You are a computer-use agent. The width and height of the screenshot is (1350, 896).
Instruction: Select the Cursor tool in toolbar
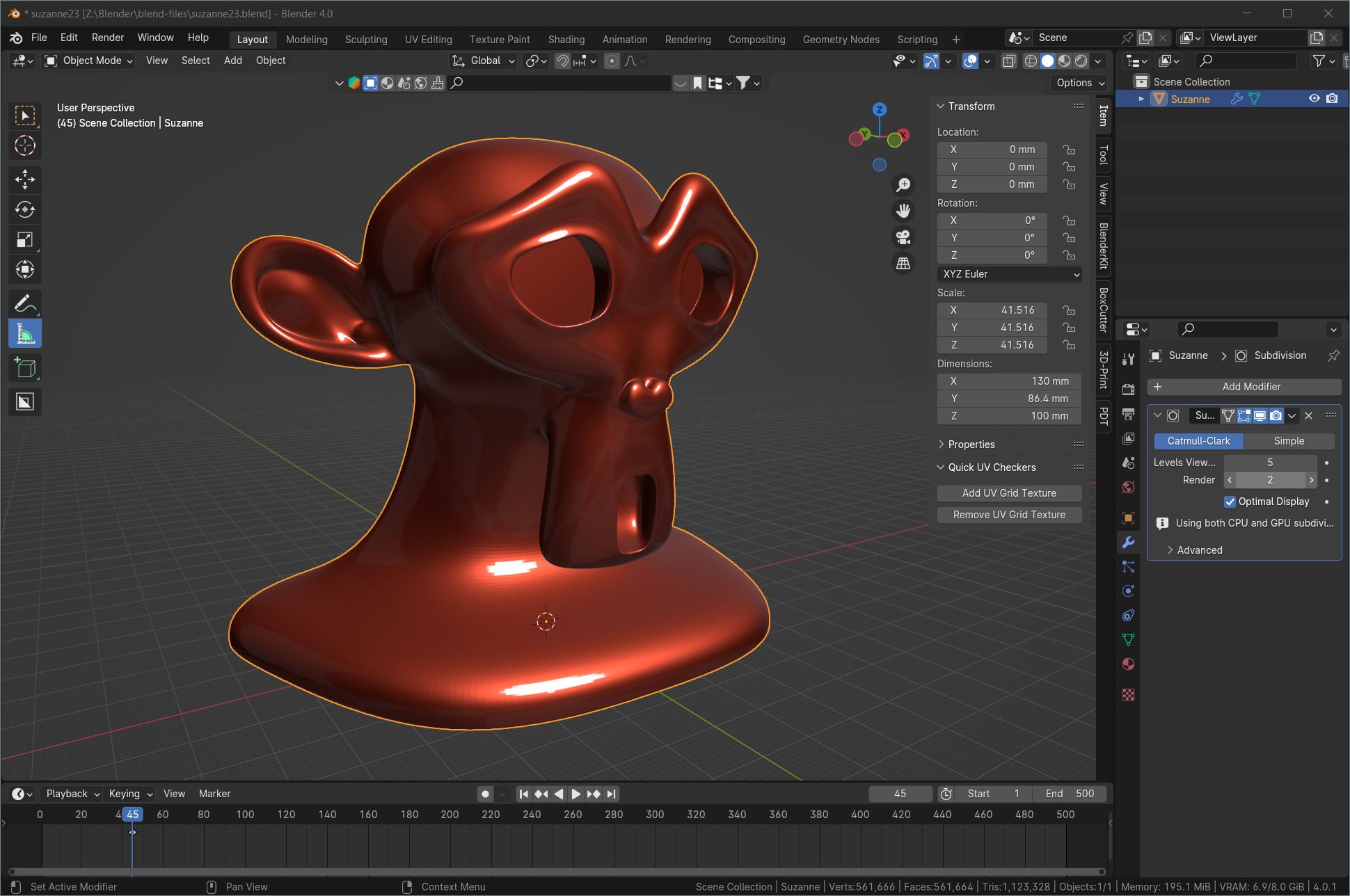click(25, 146)
